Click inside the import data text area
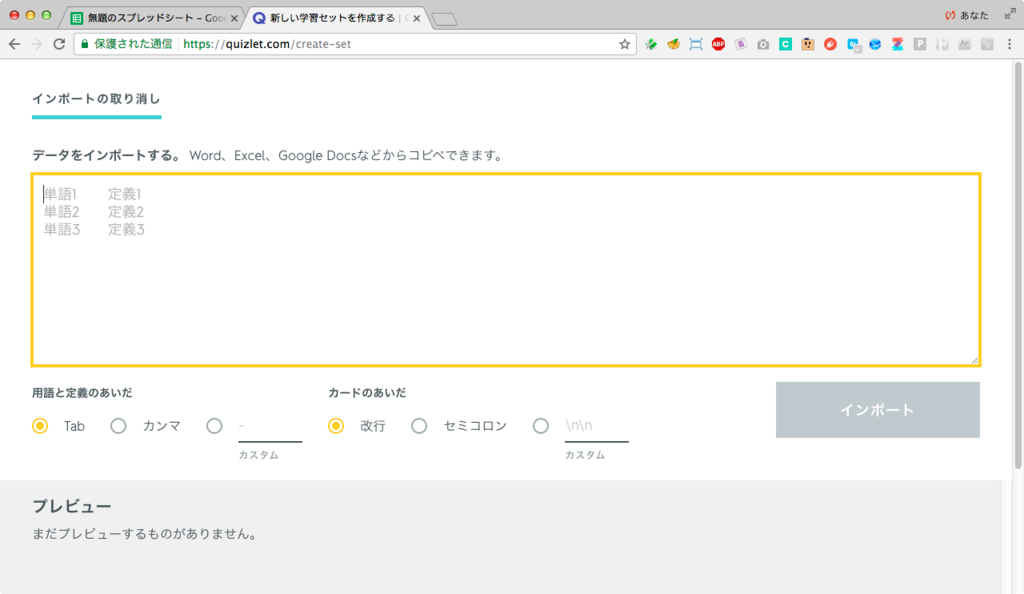 (506, 270)
